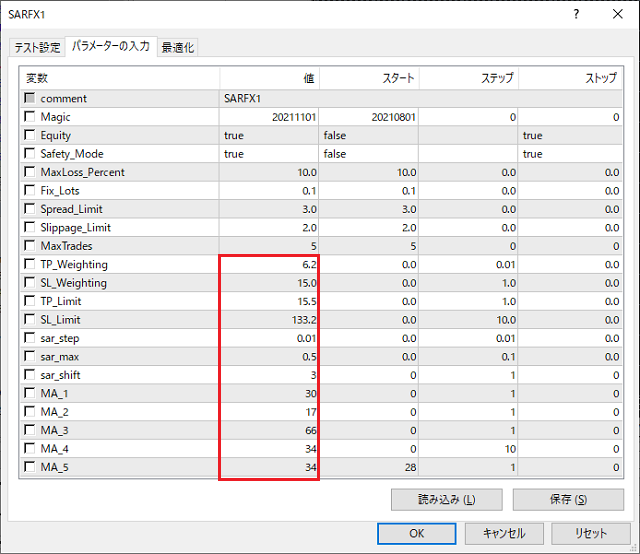The width and height of the screenshot is (640, 554).
Task: Switch to the テスト設定 tab
Action: coord(37,47)
